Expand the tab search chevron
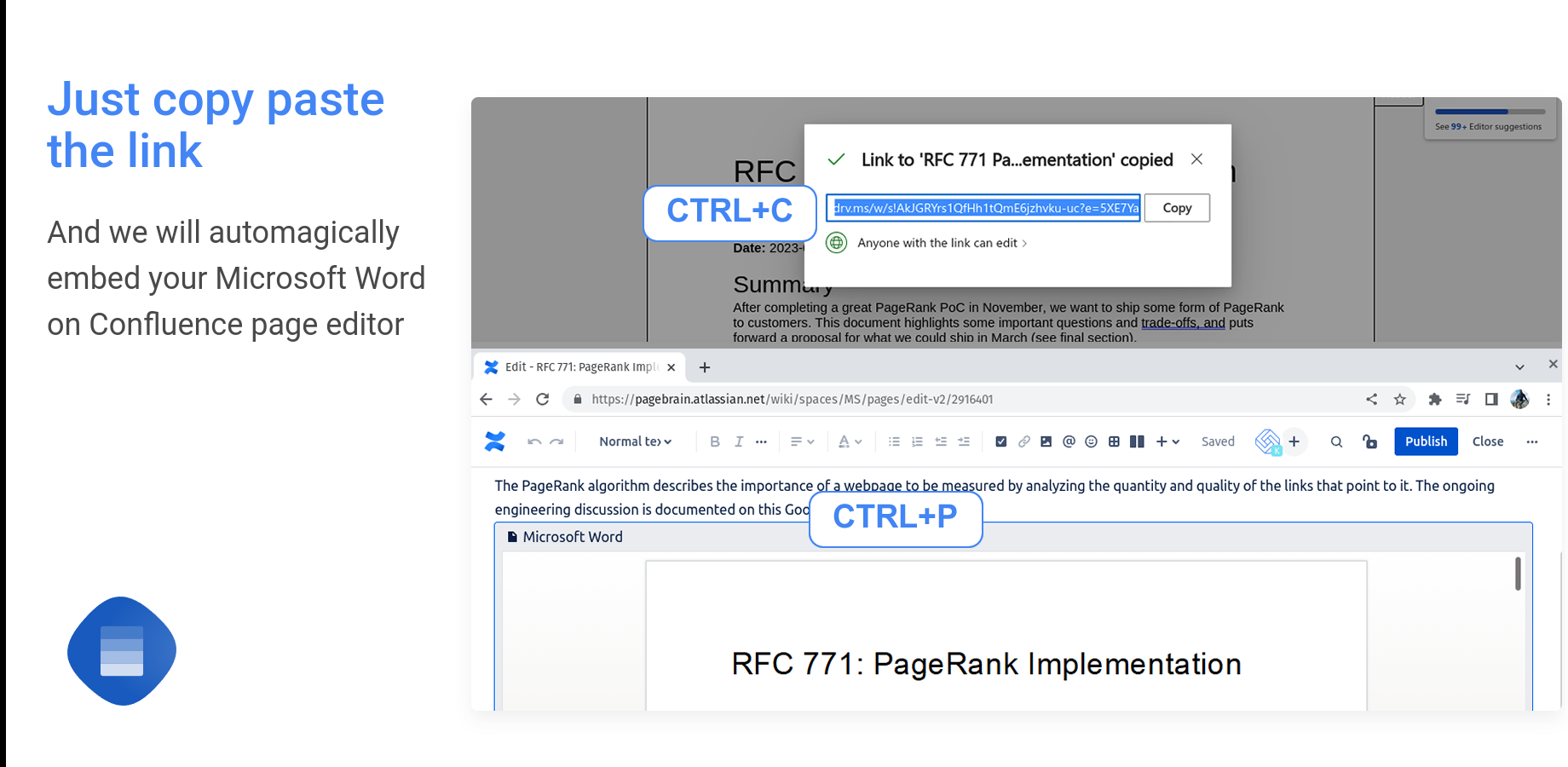 point(1519,367)
